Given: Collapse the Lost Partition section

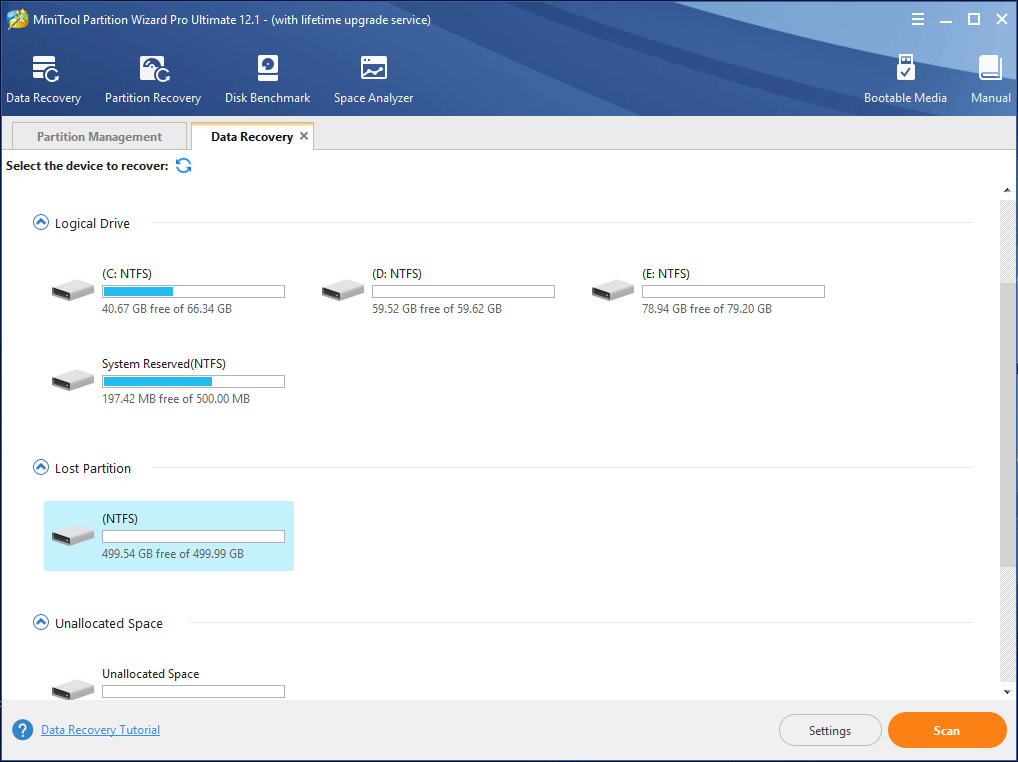Looking at the screenshot, I should tap(41, 467).
